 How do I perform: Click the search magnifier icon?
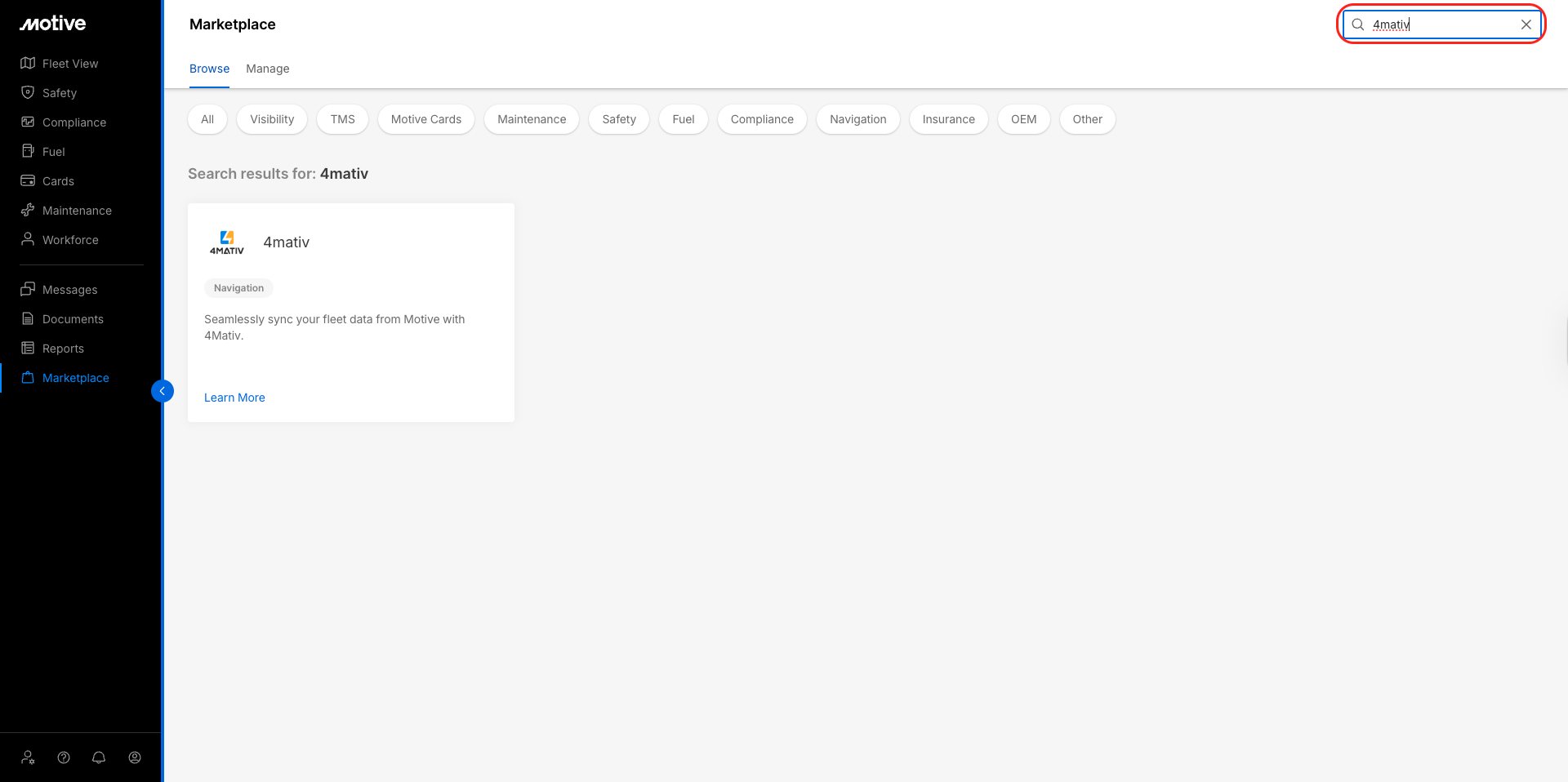point(1358,24)
